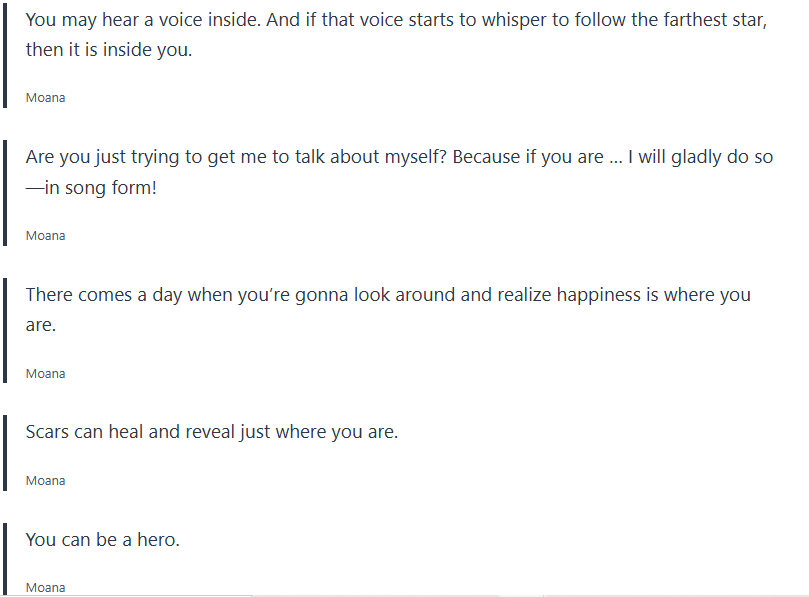Click the 'Are you just trying' quote text
This screenshot has height=597, width=809.
[300, 157]
